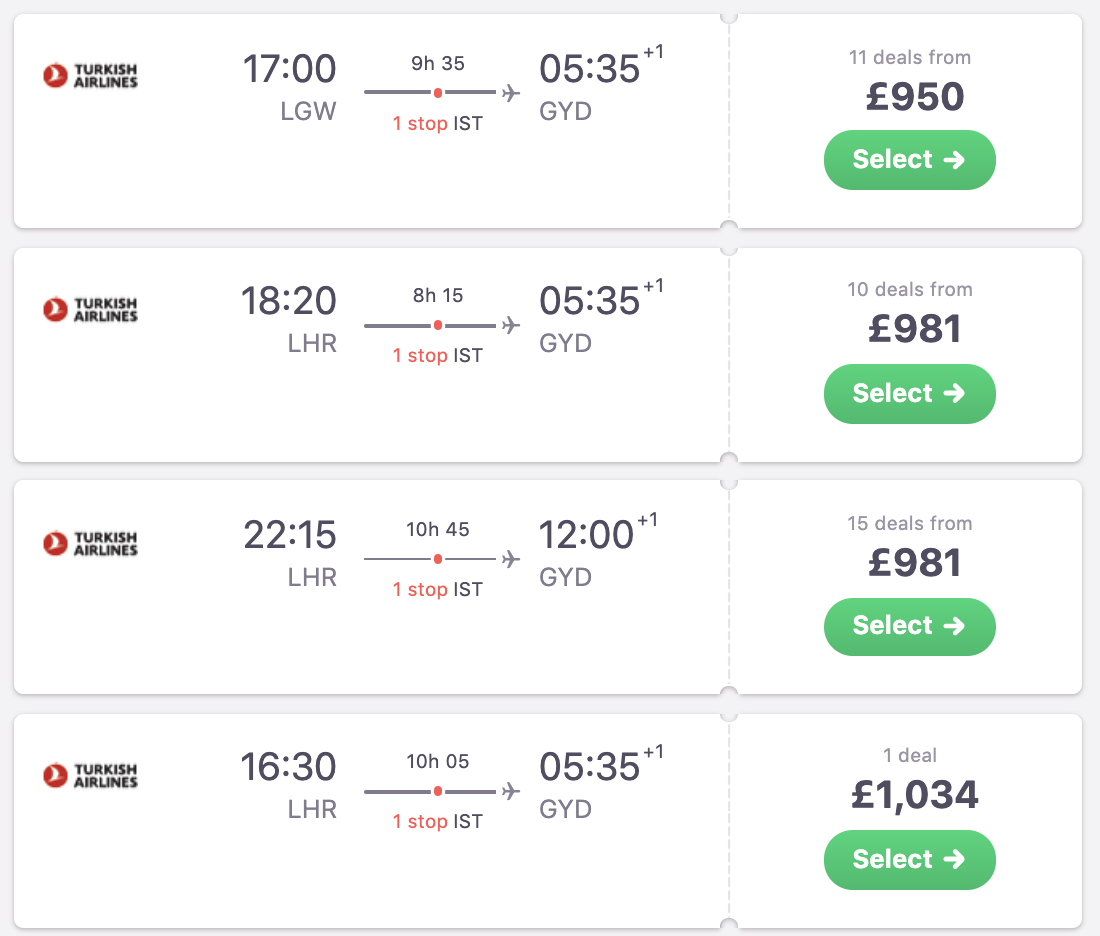1100x936 pixels.
Task: Click airplane icon on 10h 05 flight
Action: point(511,792)
